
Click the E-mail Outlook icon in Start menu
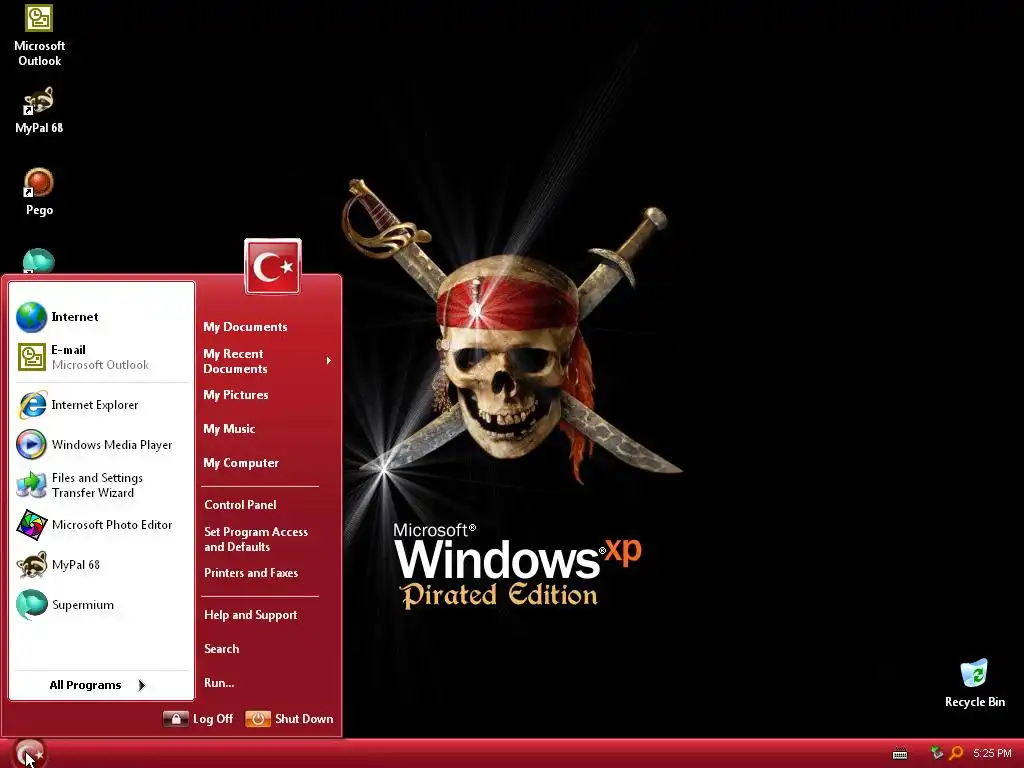[31, 357]
